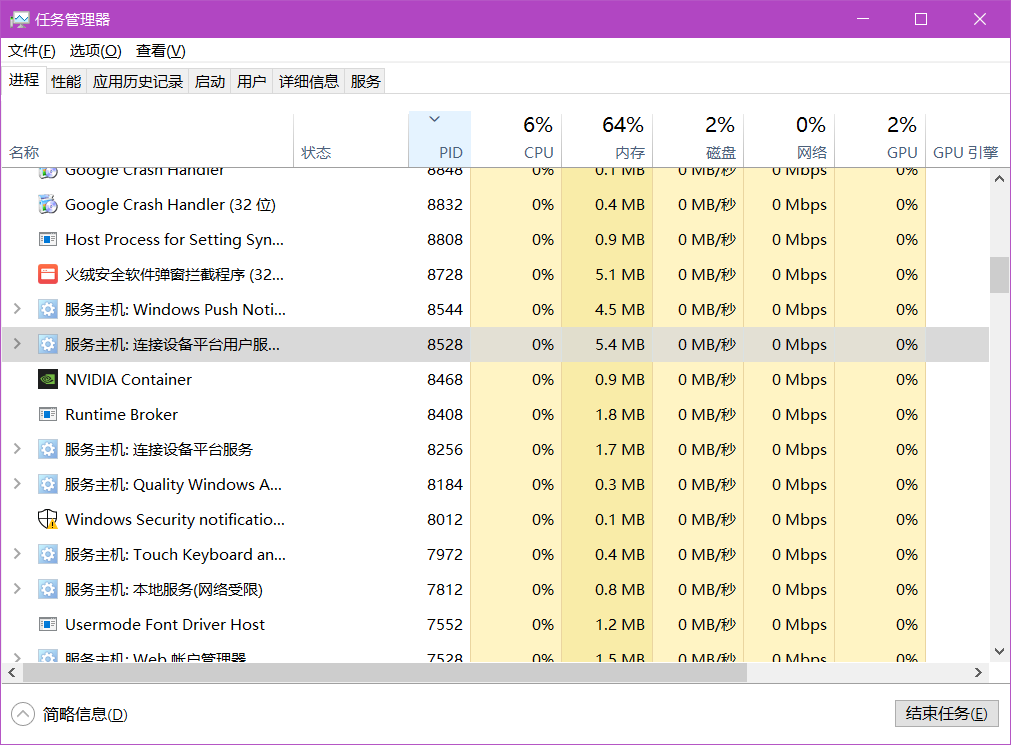
Task: Sort by the PID column header
Action: 440,140
